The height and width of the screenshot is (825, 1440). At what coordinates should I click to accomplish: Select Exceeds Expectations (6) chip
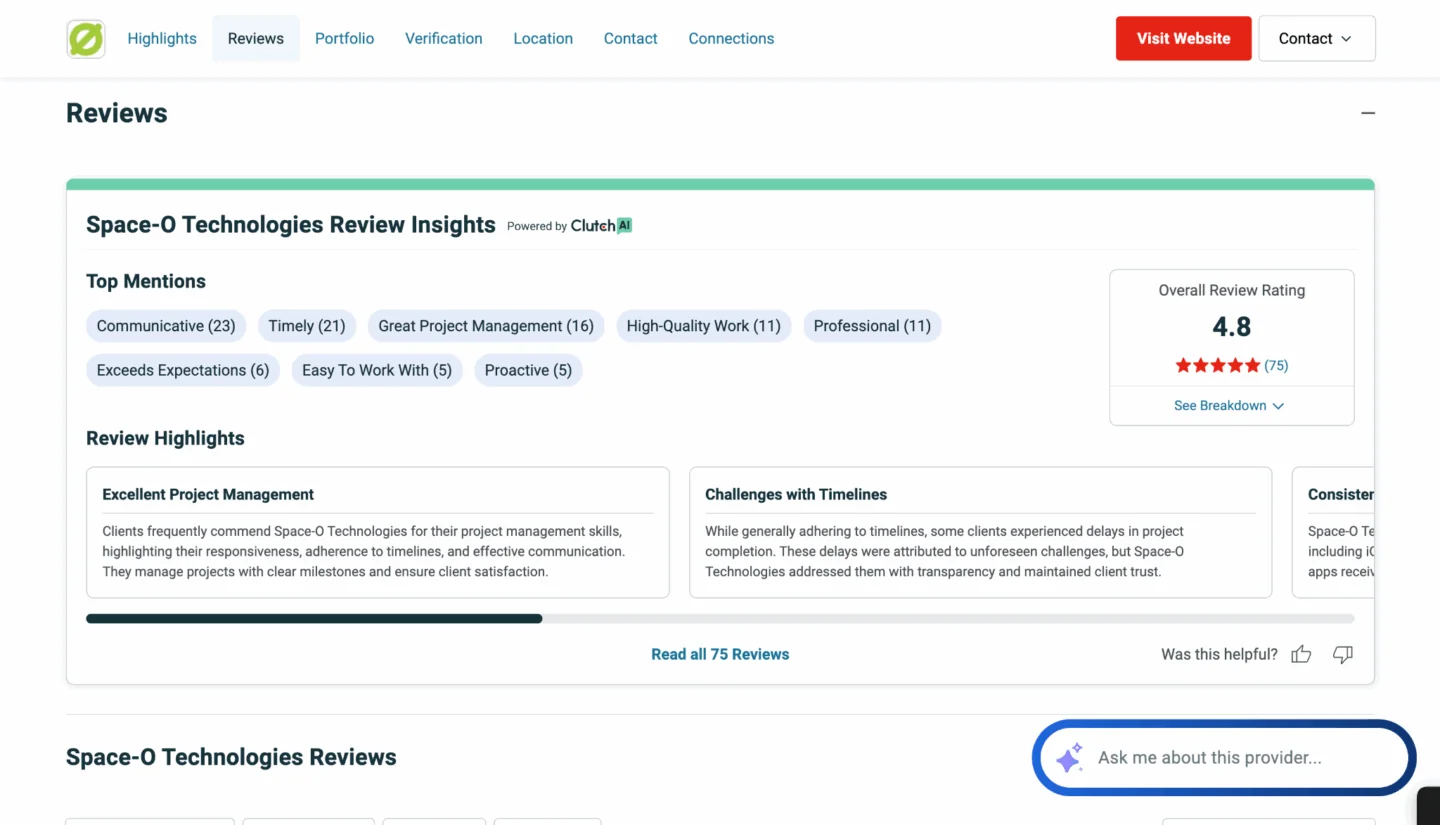click(183, 370)
